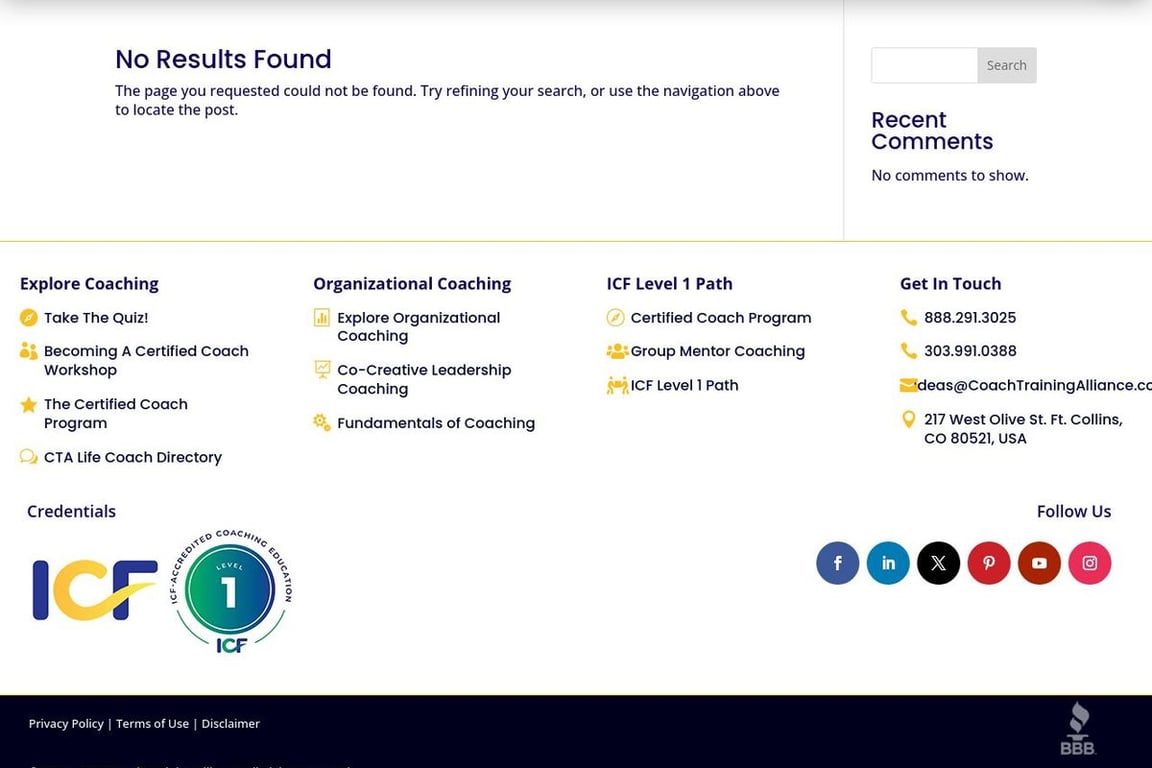
Task: Open the Instagram social icon
Action: pos(1090,563)
